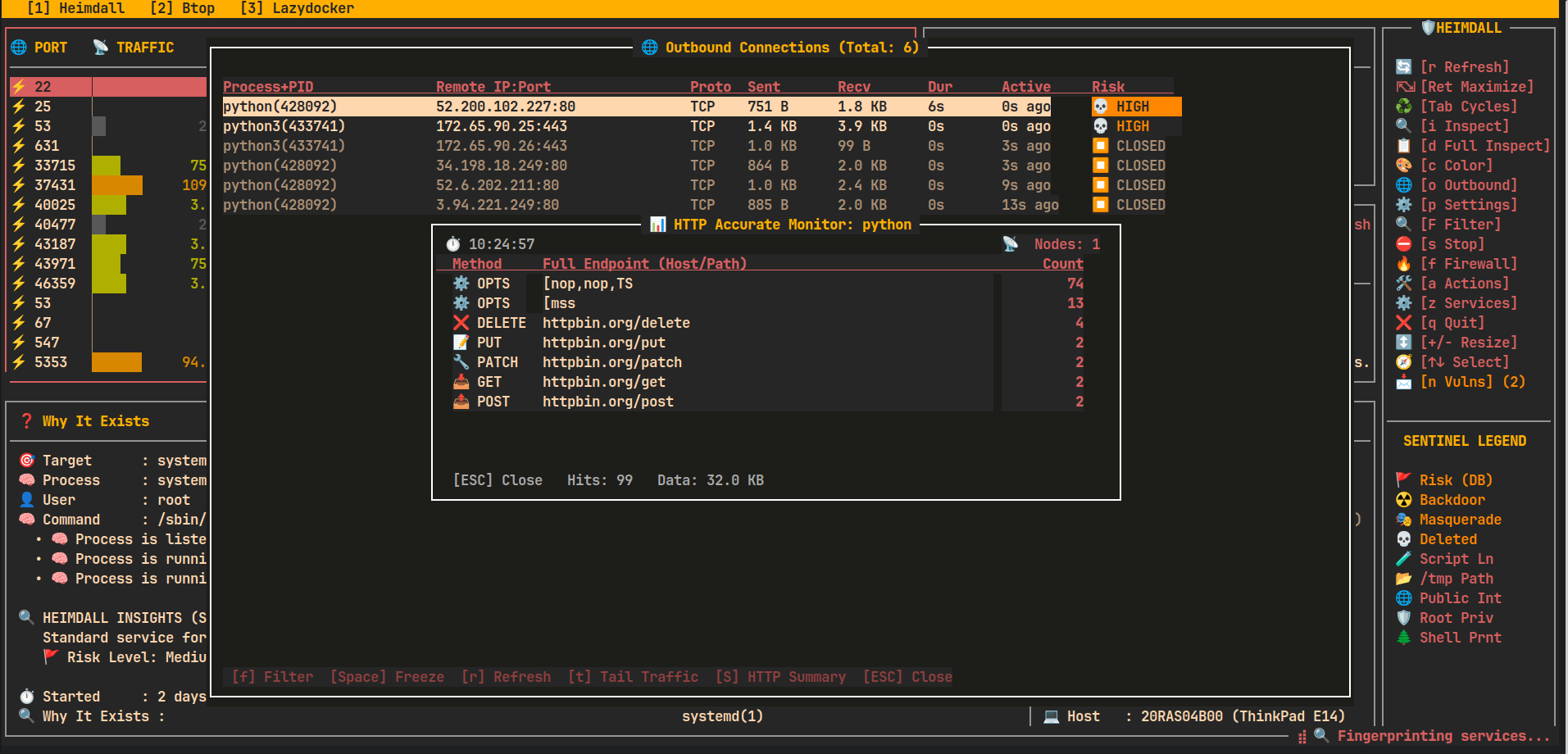Click [r] Refresh in connections footer
Viewport: 1568px width, 754px height.
[x=506, y=677]
